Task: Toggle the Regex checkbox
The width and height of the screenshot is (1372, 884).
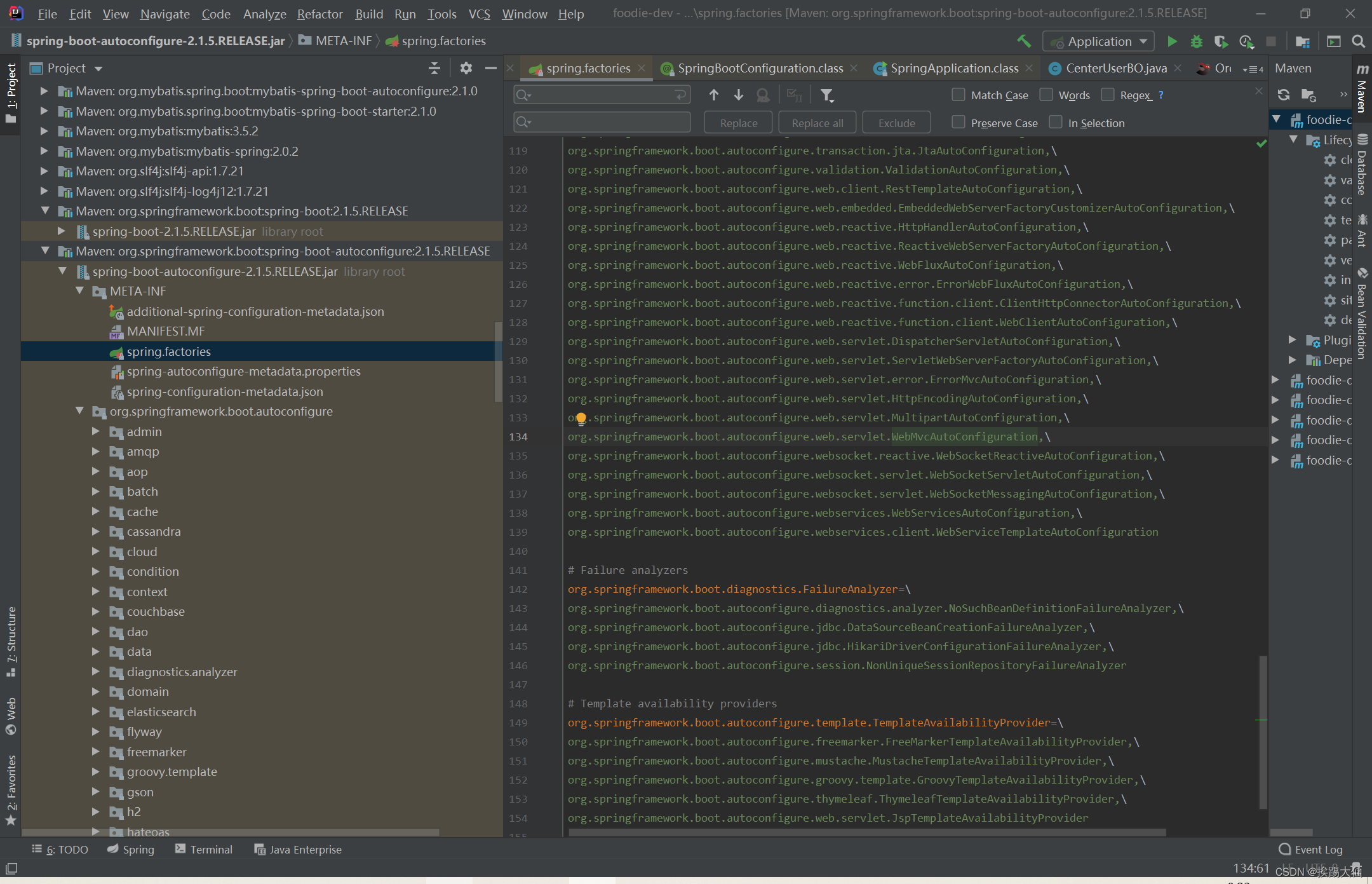Action: (x=1108, y=95)
